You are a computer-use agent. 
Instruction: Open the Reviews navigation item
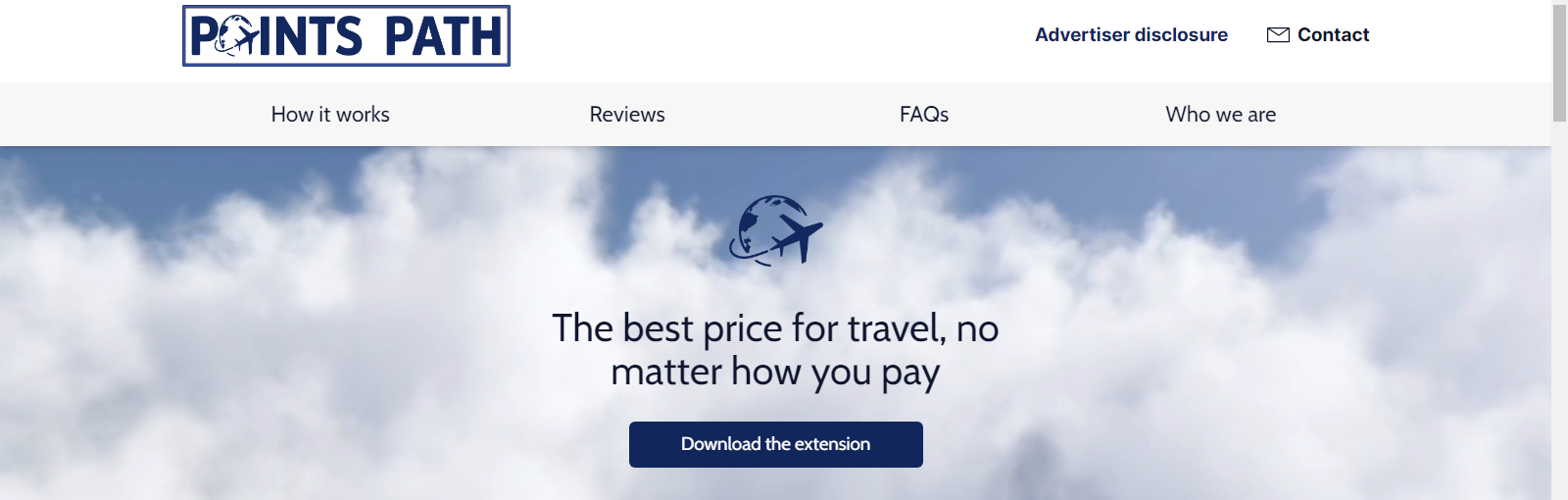pos(627,114)
